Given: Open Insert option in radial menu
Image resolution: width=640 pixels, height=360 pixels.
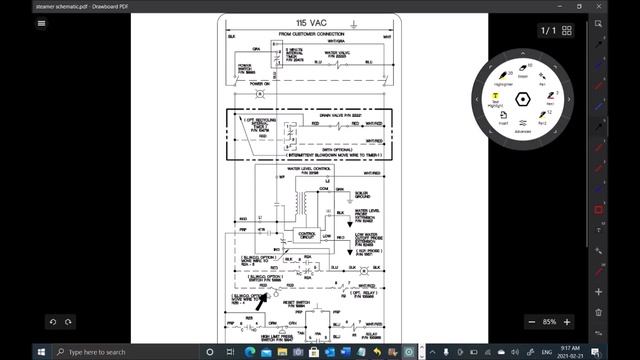Looking at the screenshot, I should (x=503, y=118).
